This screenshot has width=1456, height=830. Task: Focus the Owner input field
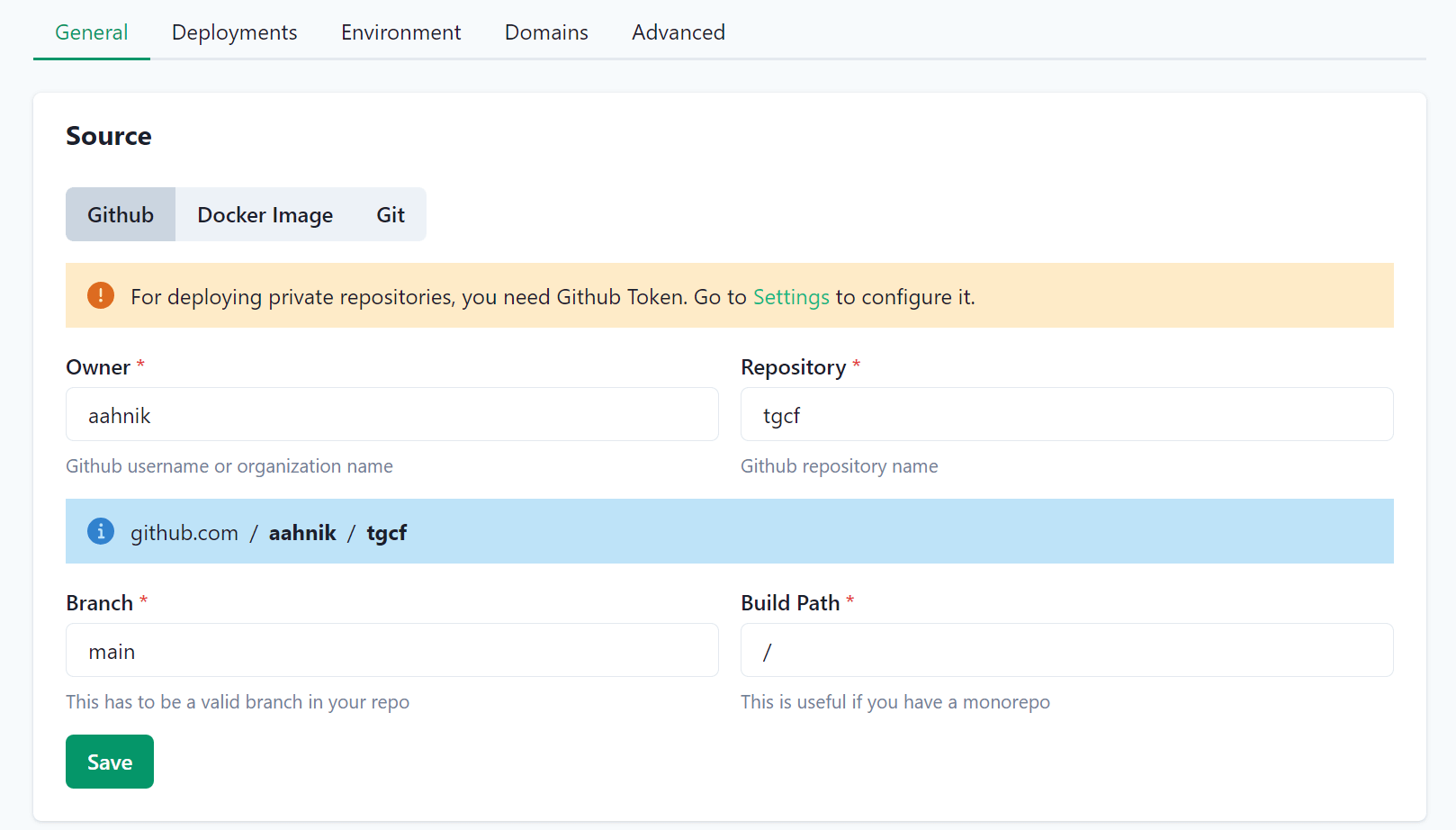pos(392,414)
